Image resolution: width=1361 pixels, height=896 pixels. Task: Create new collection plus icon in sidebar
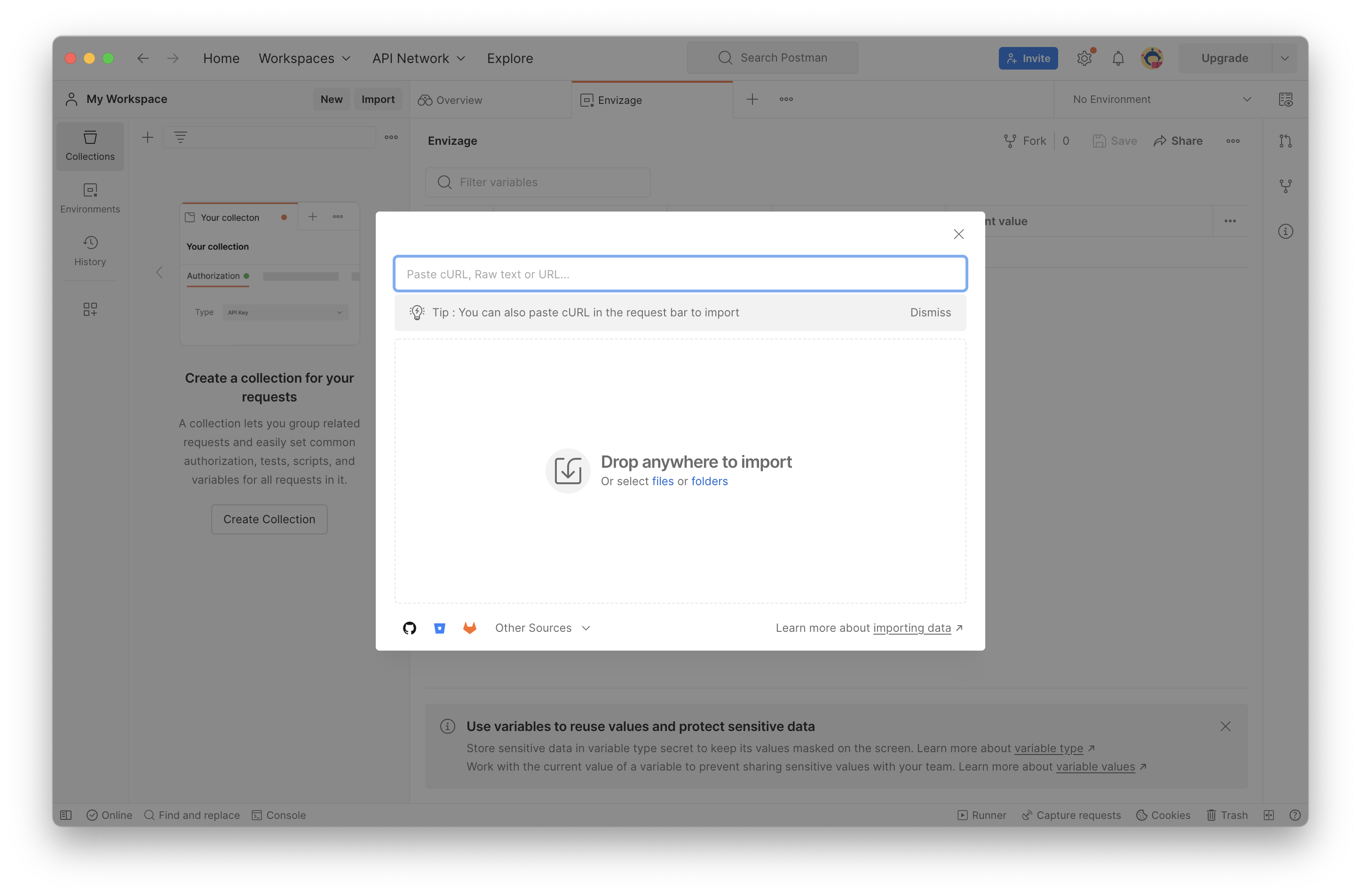[148, 137]
